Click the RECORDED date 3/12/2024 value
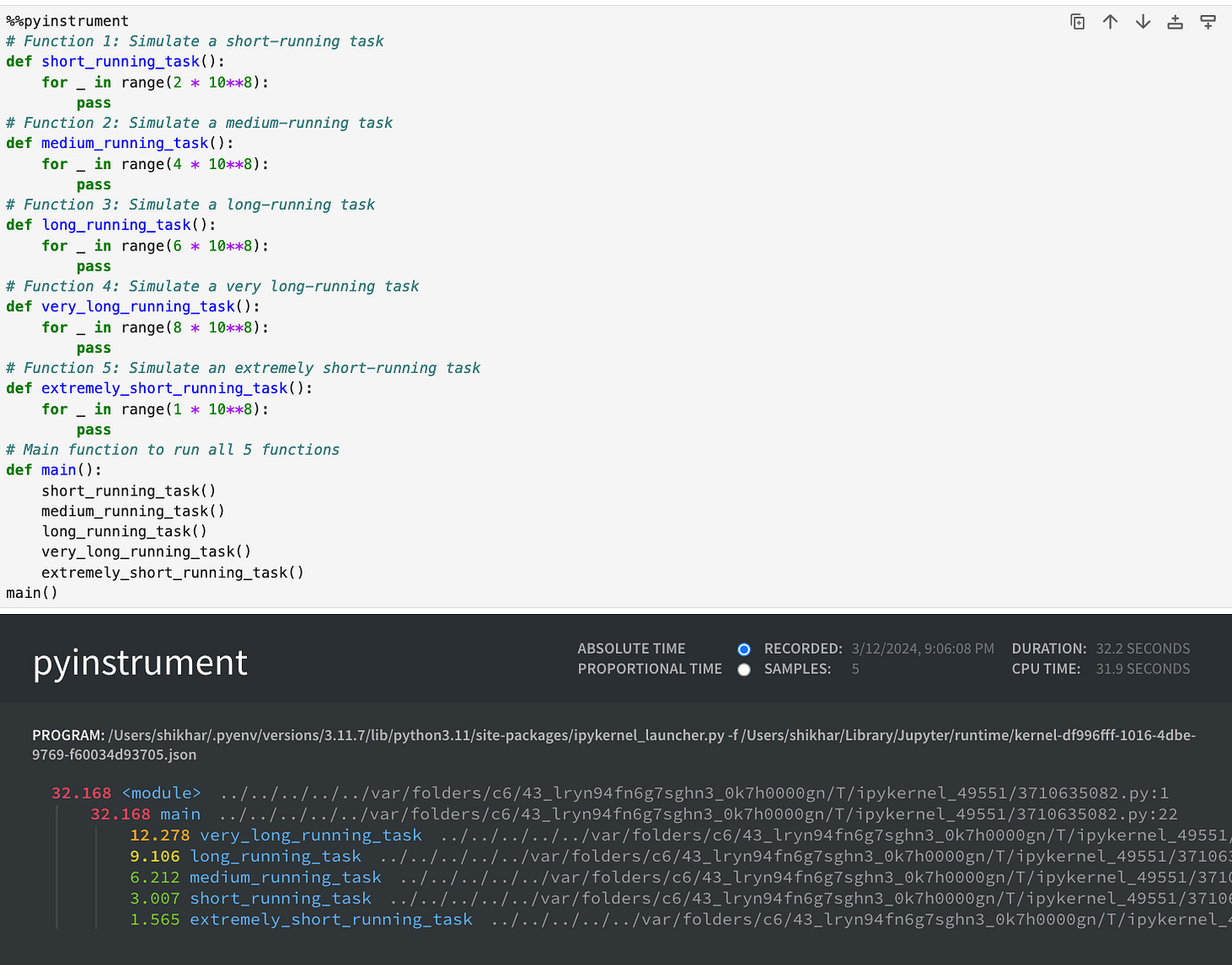 [x=922, y=649]
